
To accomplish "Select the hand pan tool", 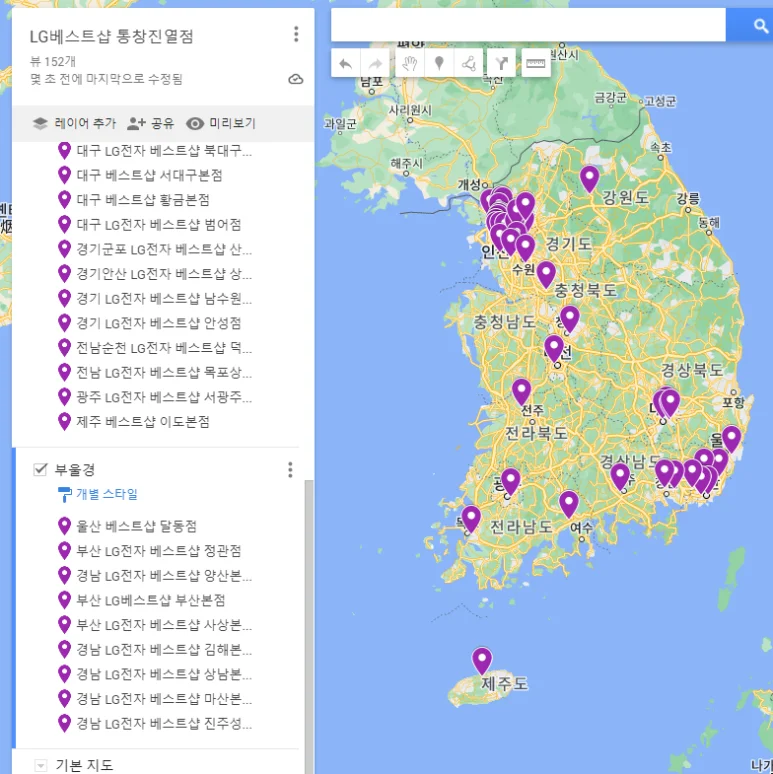I will coord(410,63).
